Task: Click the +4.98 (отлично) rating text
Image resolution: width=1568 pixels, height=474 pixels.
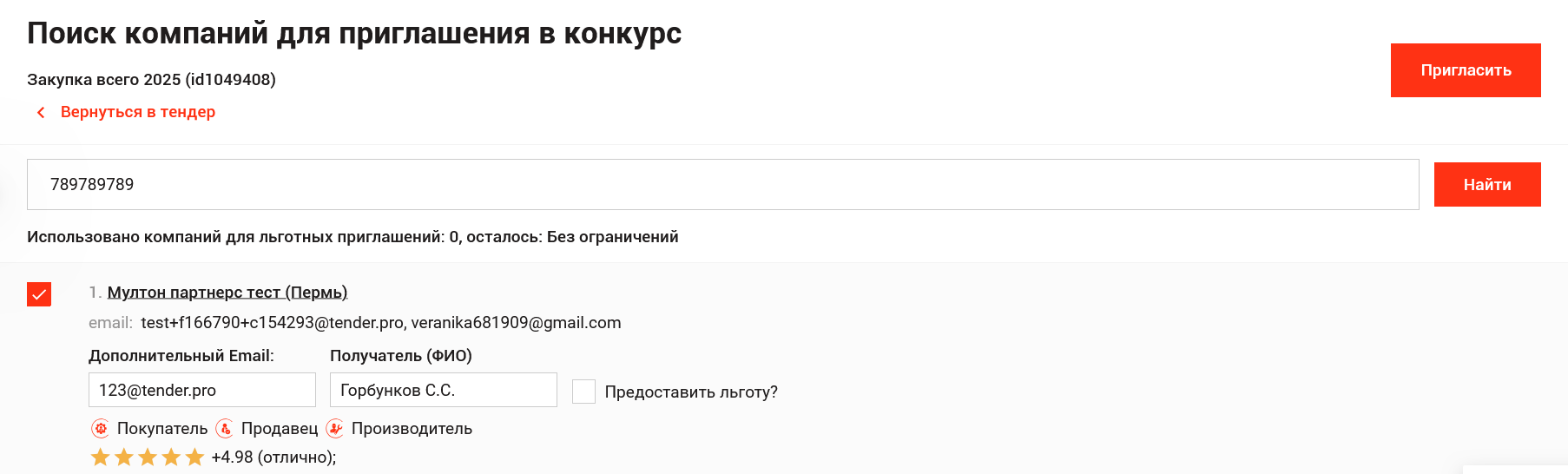Action: coord(273,458)
